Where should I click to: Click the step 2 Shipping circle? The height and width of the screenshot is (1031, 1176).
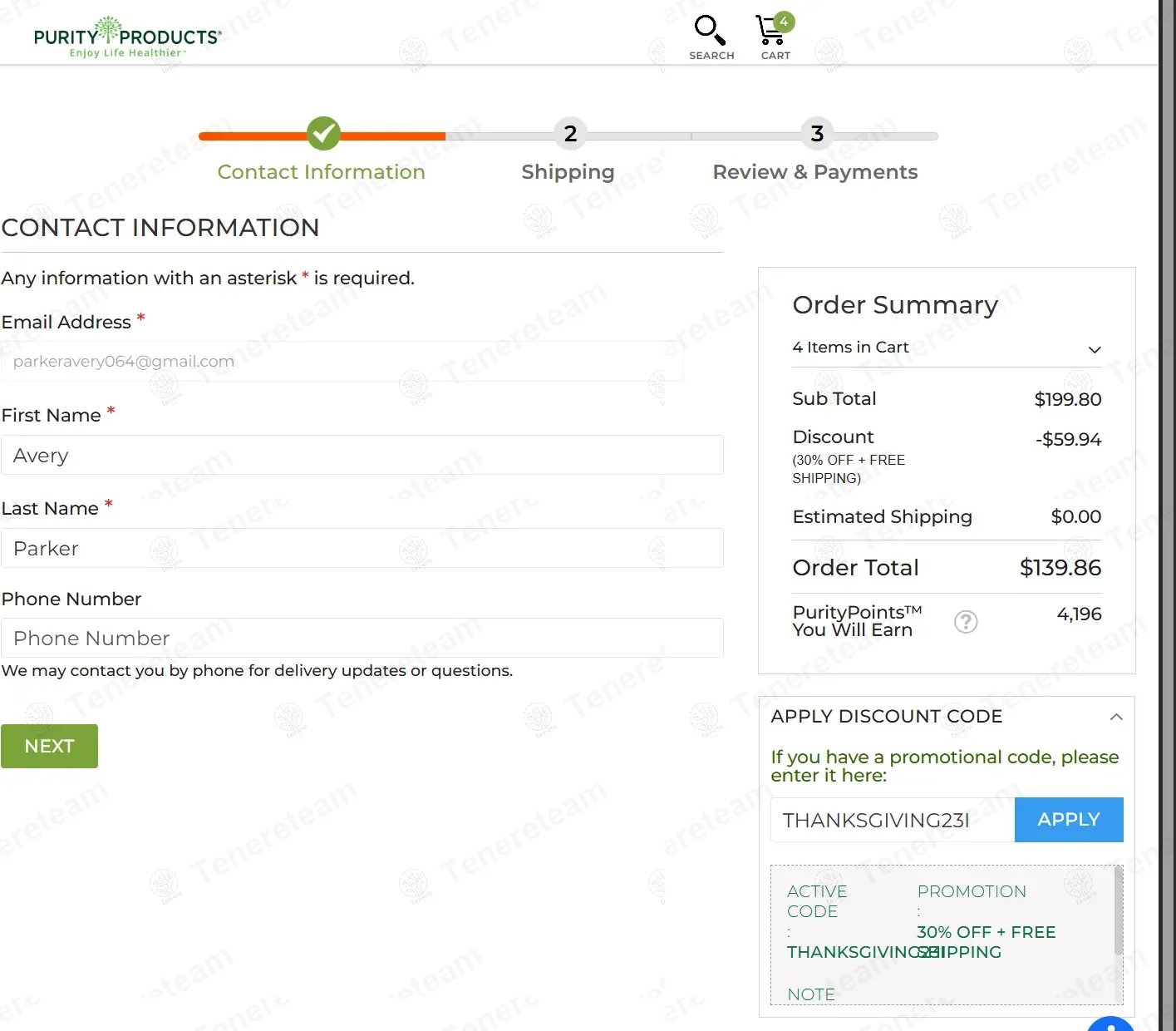point(570,133)
